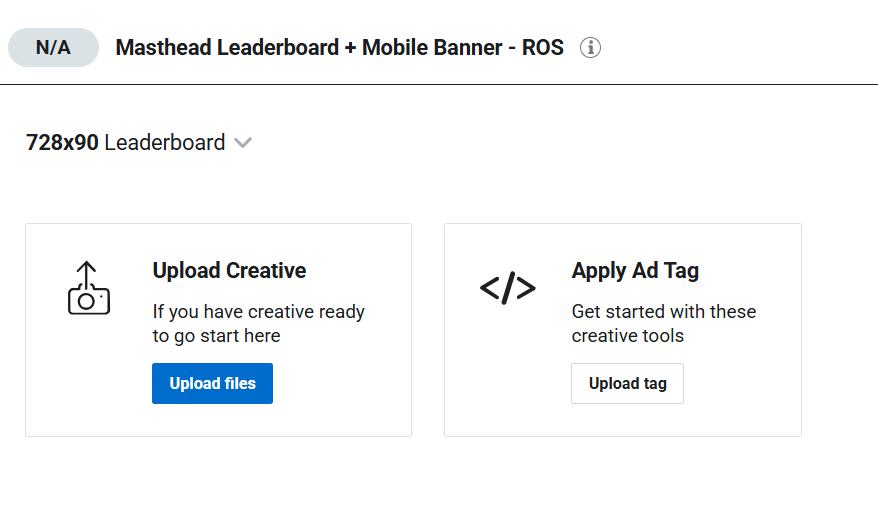Click 'to go start here' description line
This screenshot has height=512, width=878.
coord(216,336)
